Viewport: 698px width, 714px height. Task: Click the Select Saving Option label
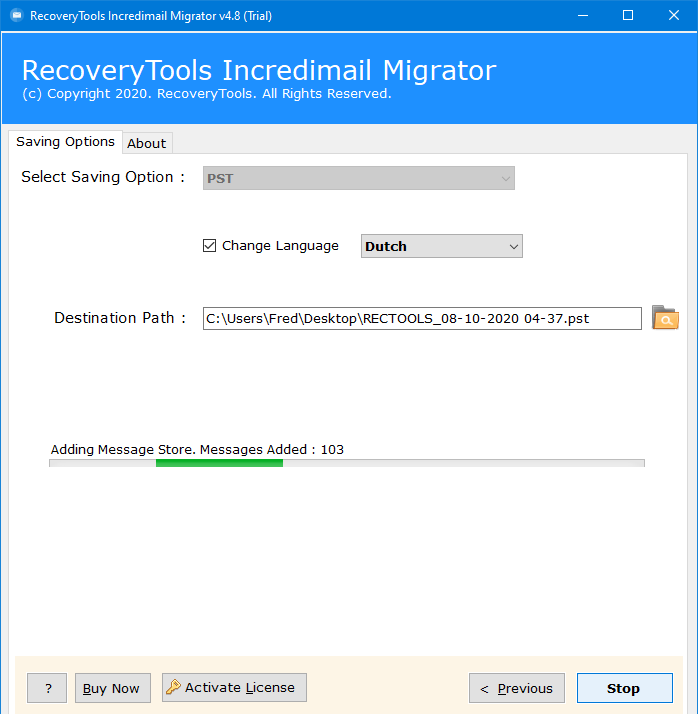(x=103, y=177)
